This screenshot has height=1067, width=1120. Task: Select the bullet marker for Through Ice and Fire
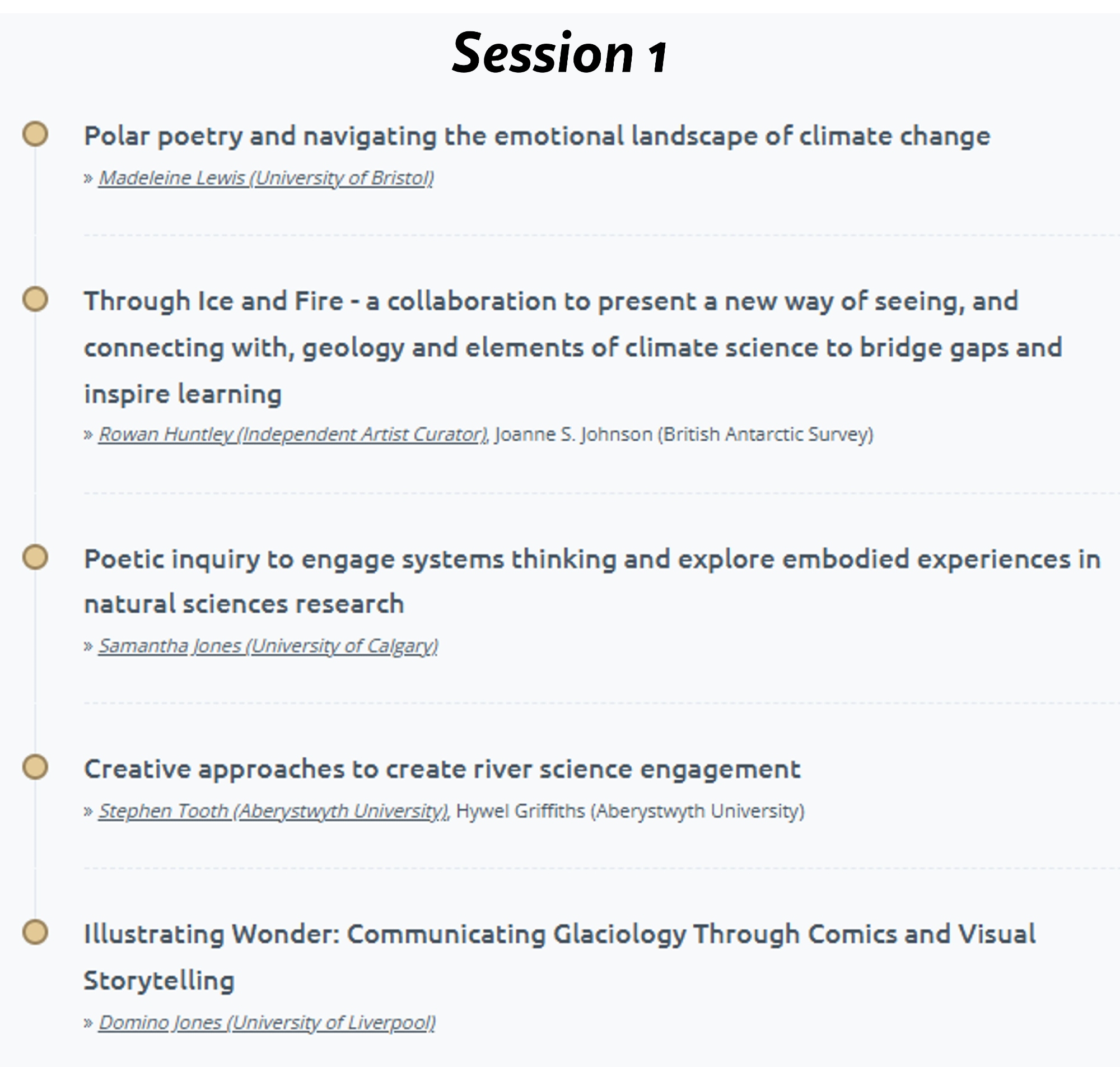(35, 299)
